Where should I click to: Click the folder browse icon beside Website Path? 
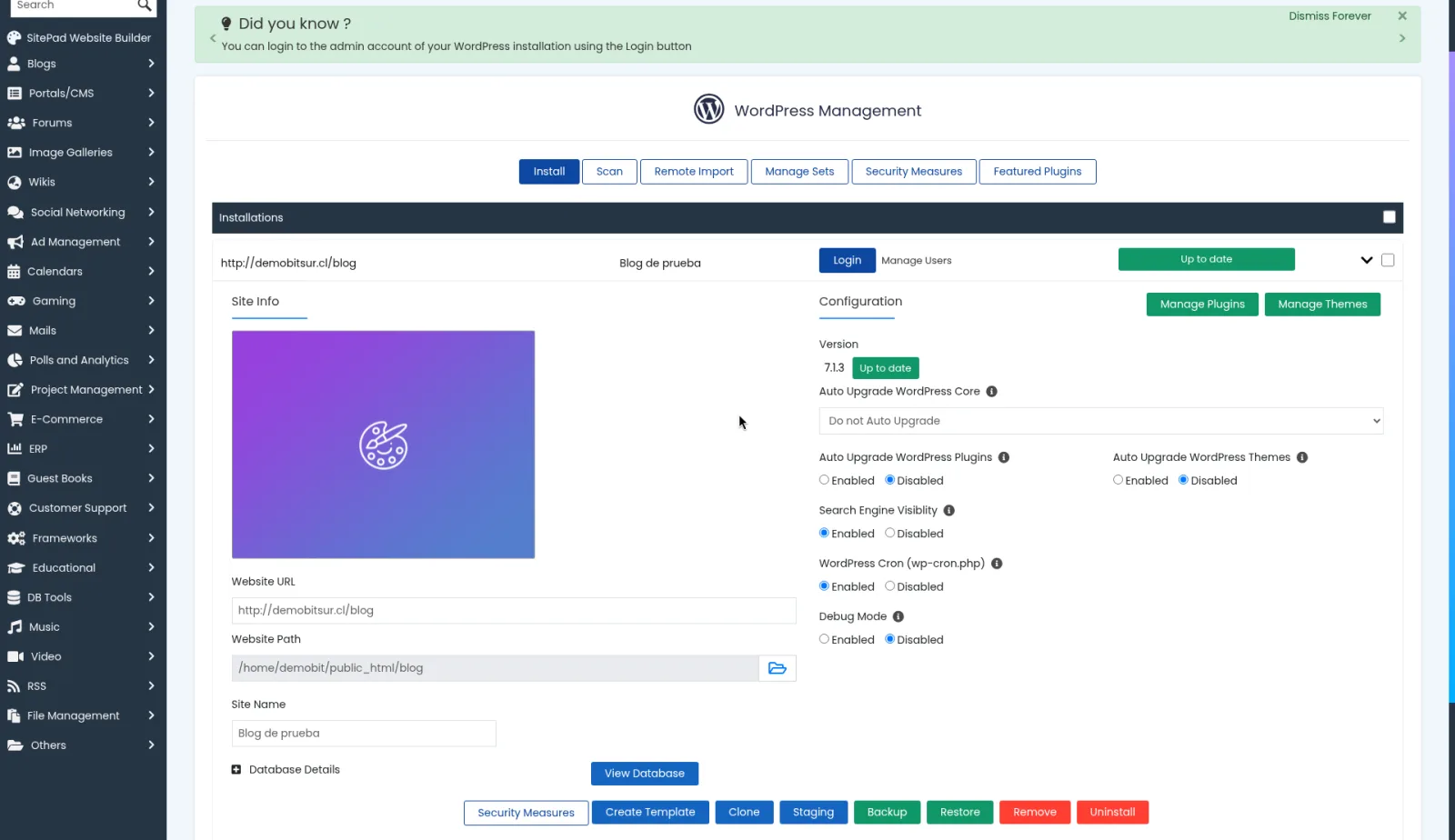click(x=778, y=668)
